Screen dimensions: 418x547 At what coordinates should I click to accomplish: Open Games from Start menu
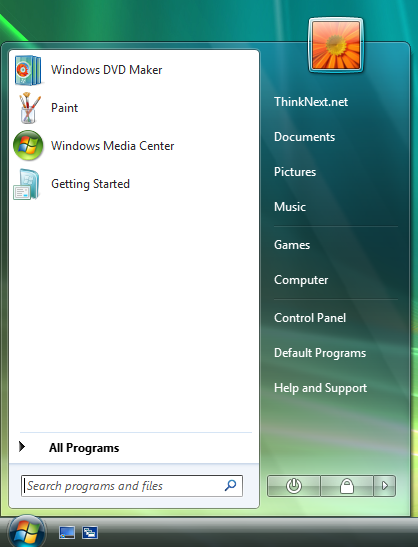point(292,245)
